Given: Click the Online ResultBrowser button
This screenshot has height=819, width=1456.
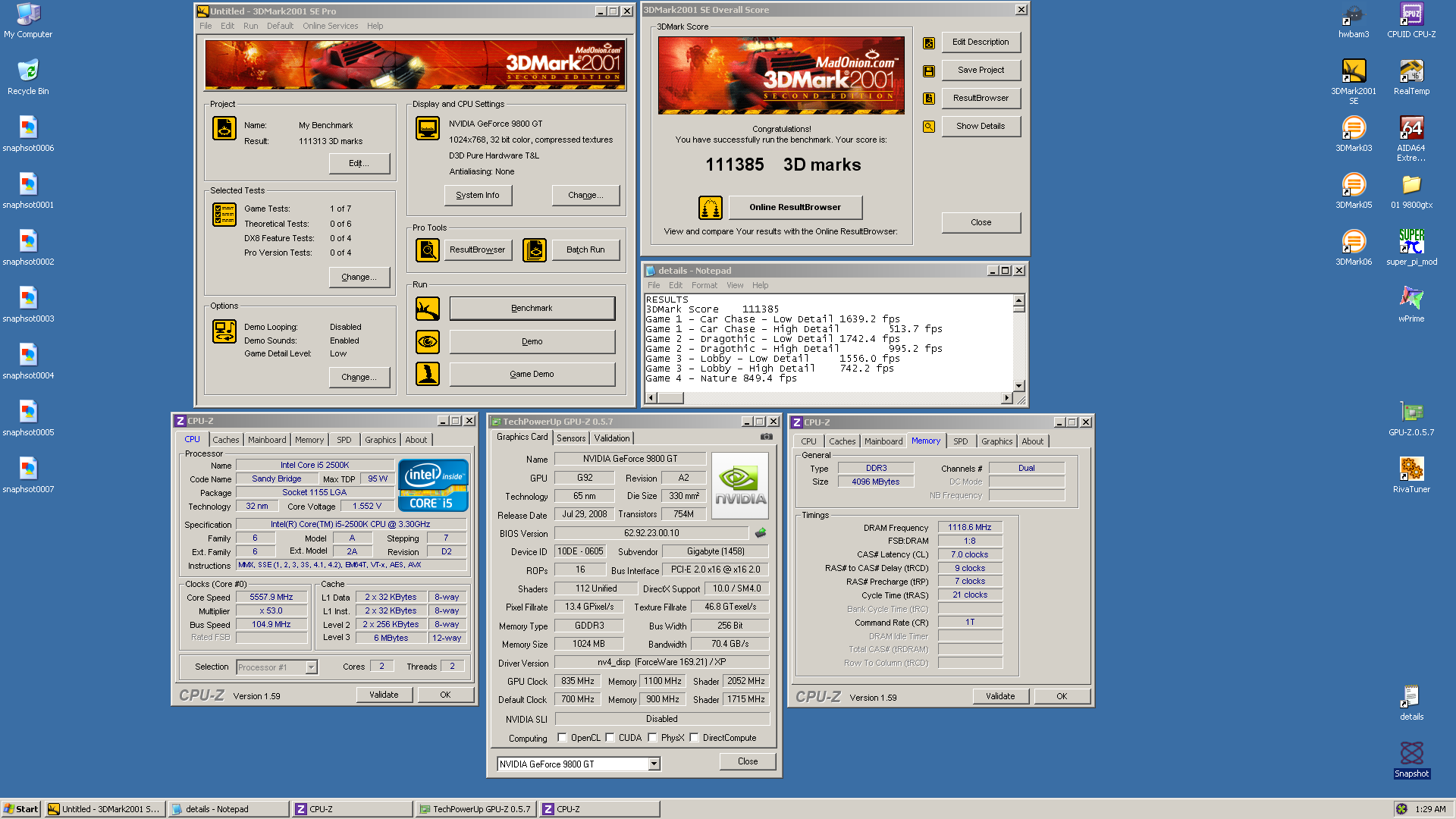Looking at the screenshot, I should click(x=795, y=207).
